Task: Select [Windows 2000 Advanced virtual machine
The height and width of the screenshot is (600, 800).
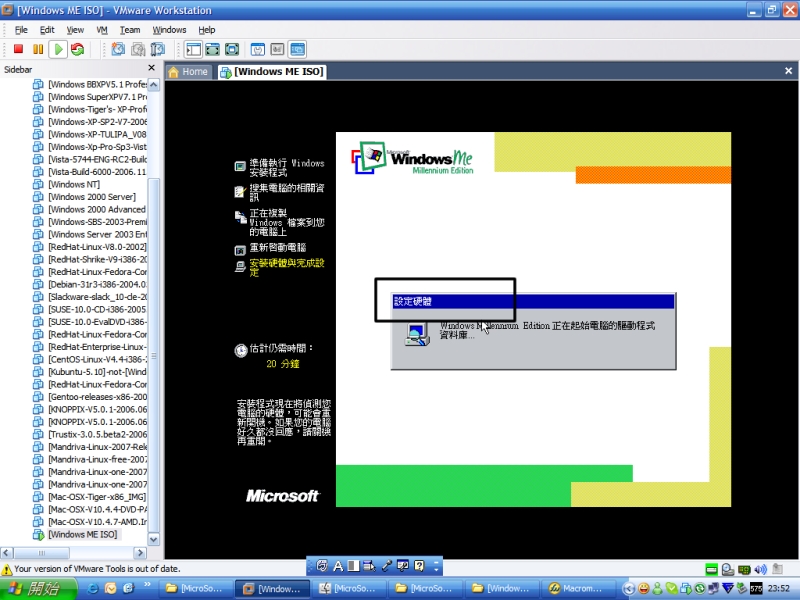Action: coord(97,209)
